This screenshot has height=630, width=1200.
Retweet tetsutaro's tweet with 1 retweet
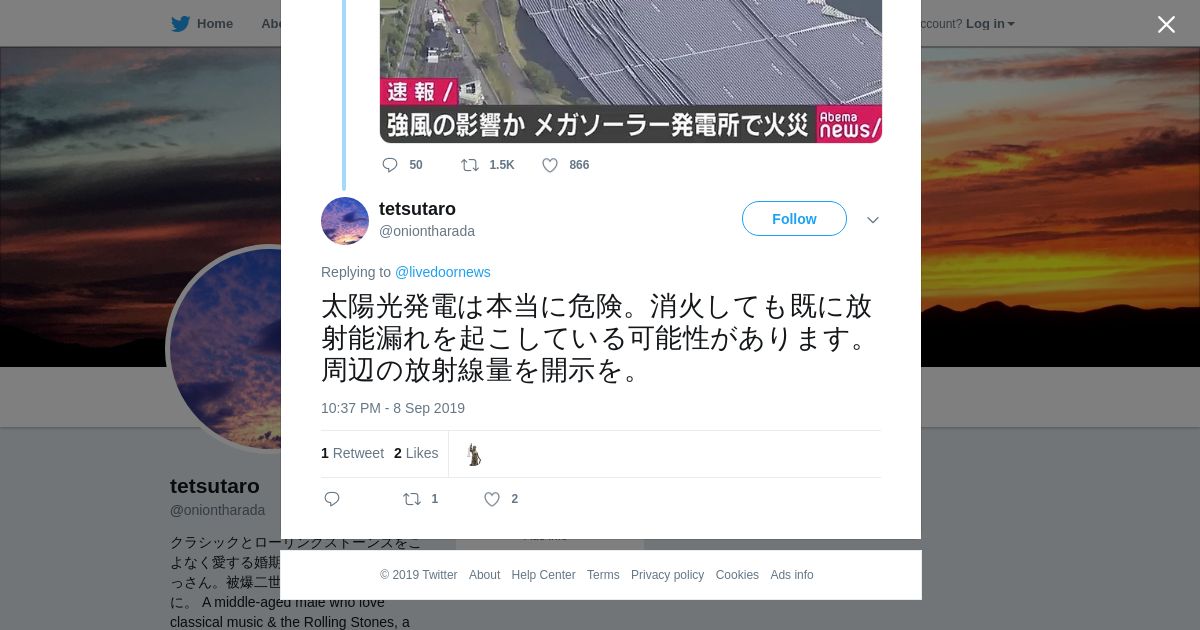[412, 499]
